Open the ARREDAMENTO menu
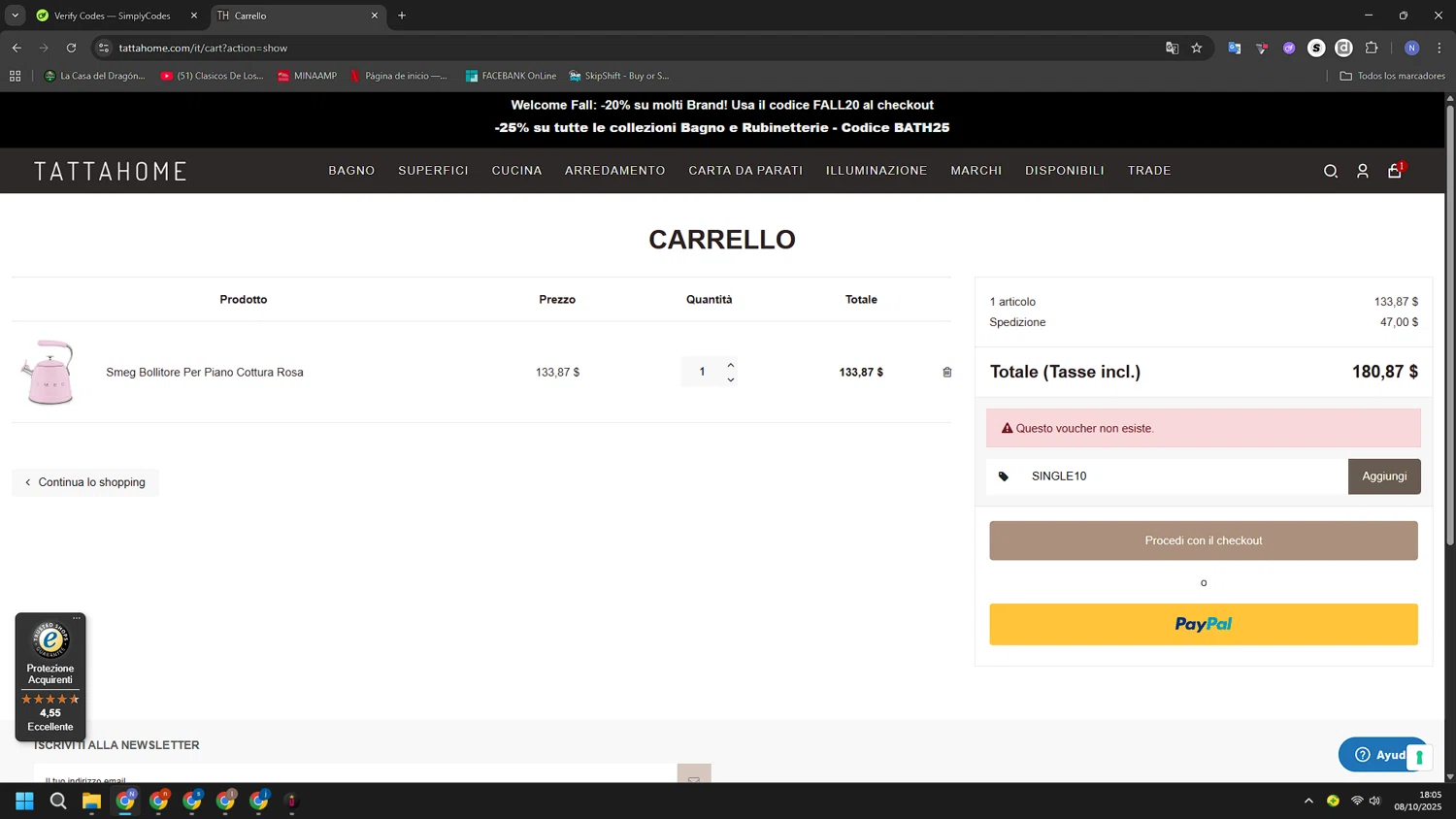The width and height of the screenshot is (1456, 819). click(615, 171)
